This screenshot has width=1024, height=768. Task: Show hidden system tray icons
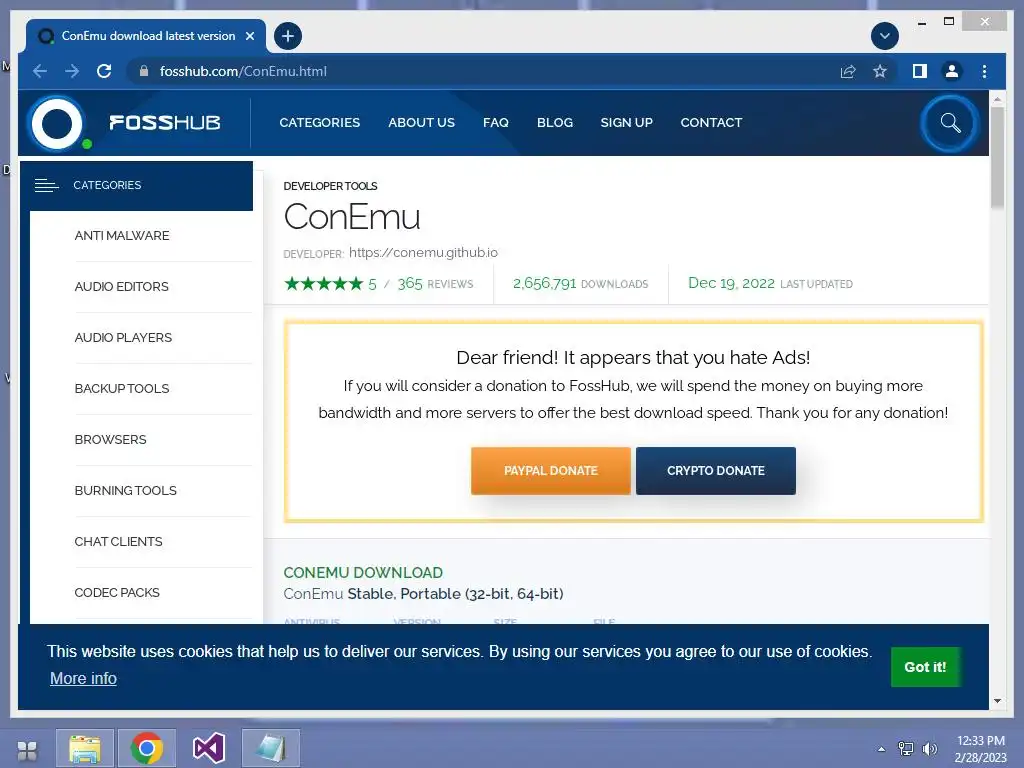point(882,749)
